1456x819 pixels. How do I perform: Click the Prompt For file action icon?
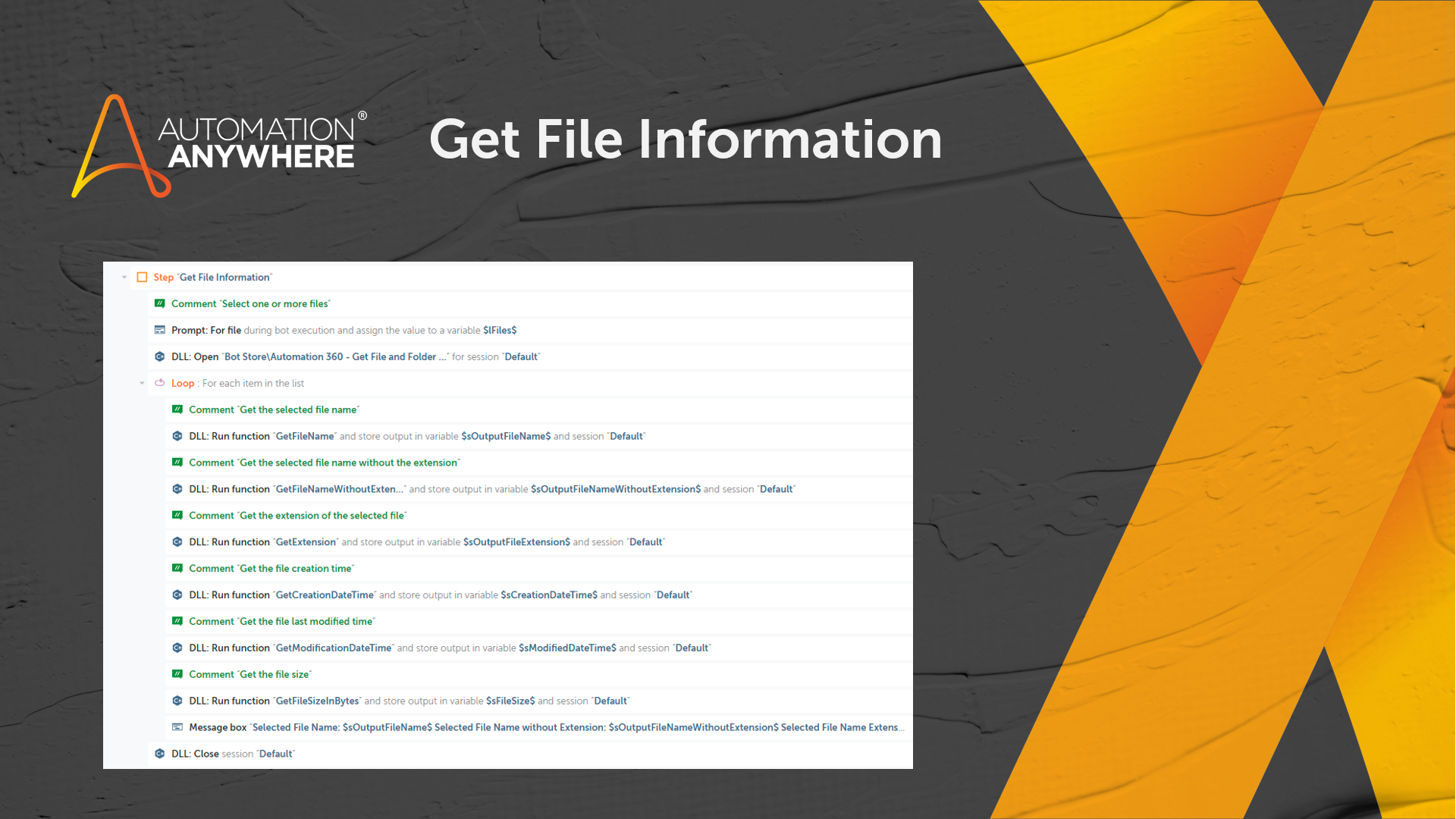[160, 330]
